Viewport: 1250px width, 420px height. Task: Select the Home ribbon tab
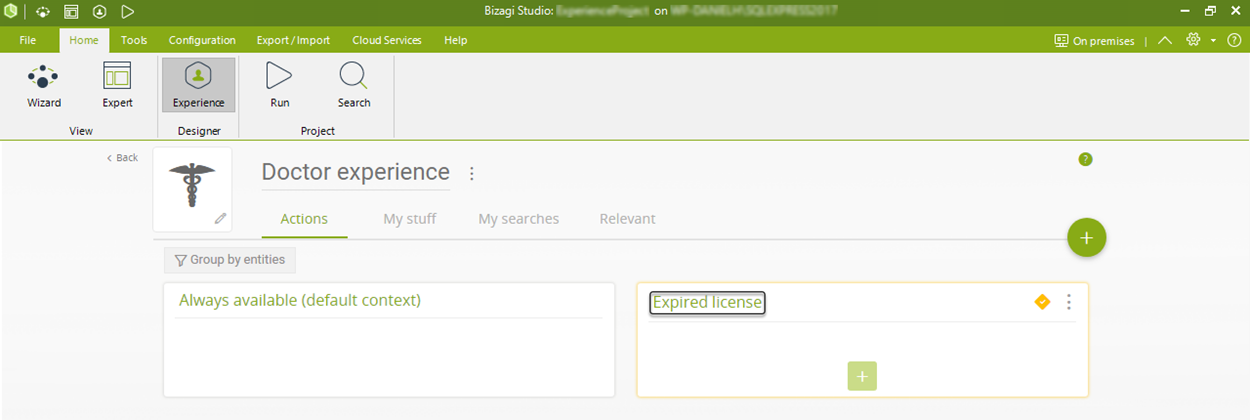point(84,41)
